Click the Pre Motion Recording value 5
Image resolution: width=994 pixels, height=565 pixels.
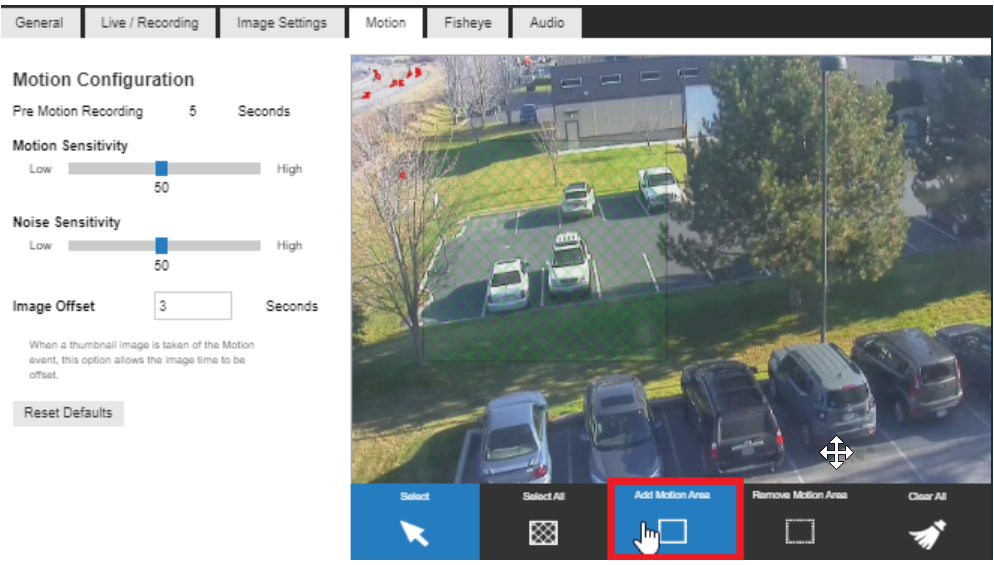tap(193, 112)
